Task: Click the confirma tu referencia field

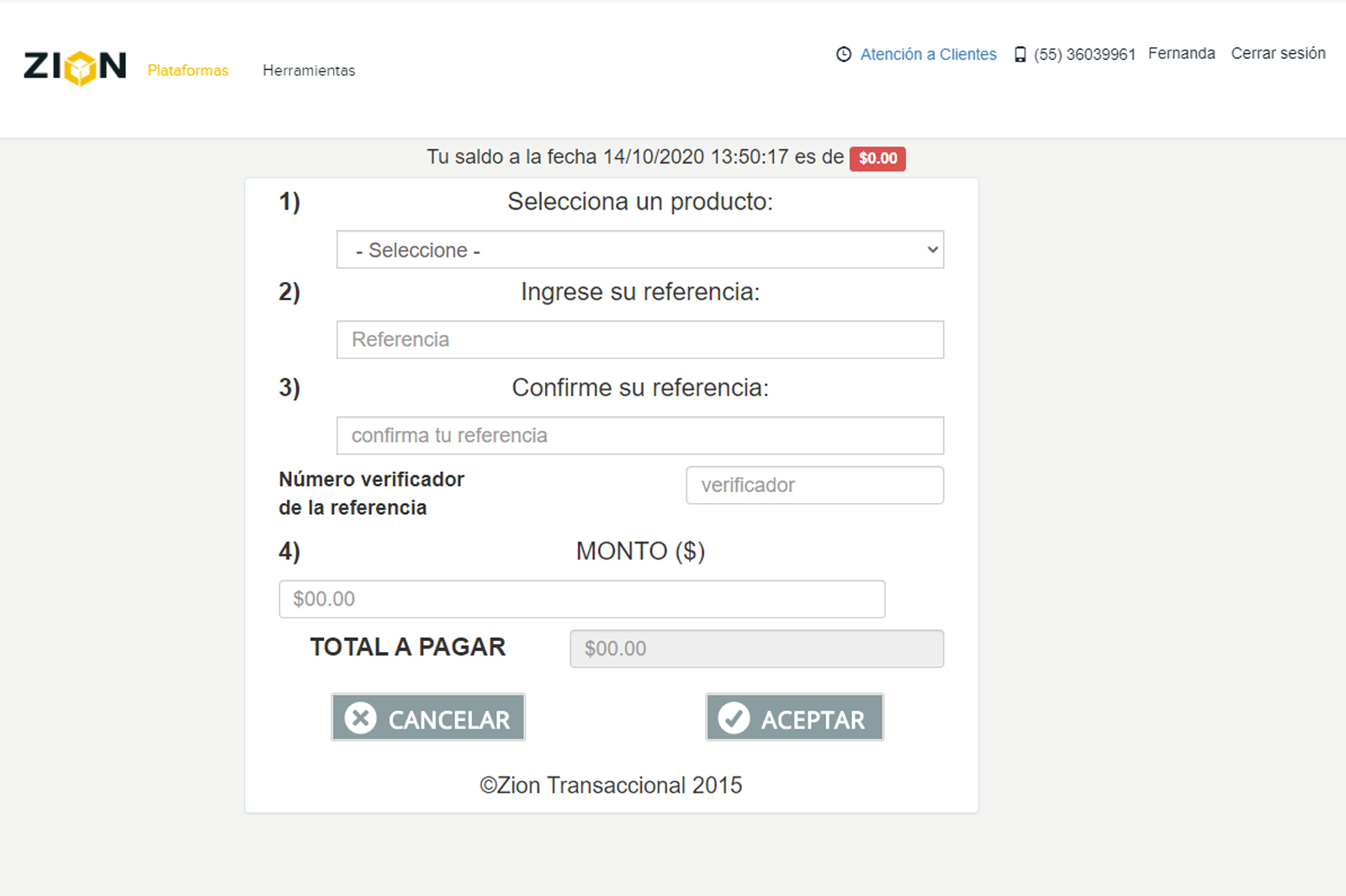Action: click(639, 436)
